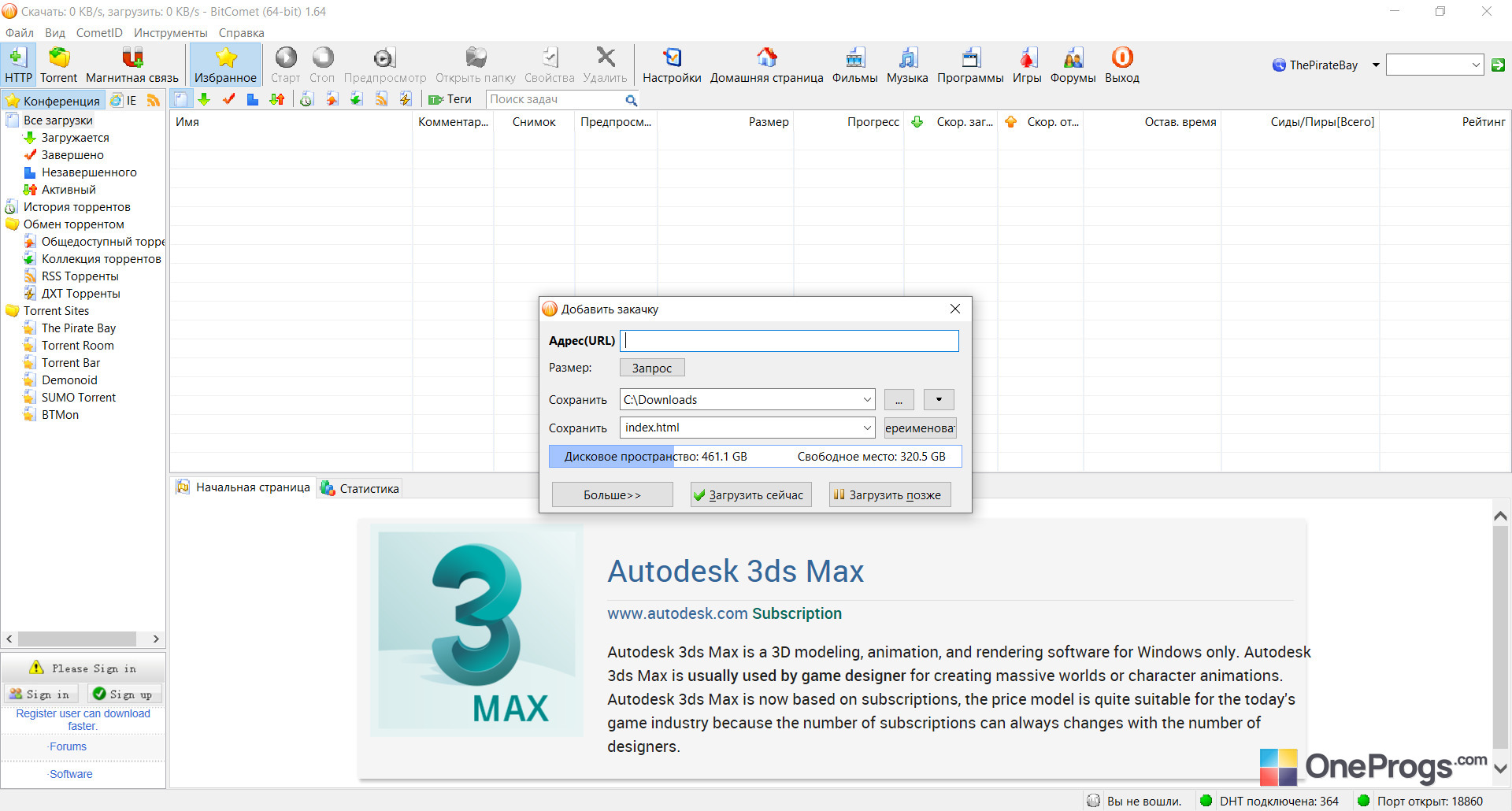Filter active tasks with up-down arrows icon

point(277,99)
